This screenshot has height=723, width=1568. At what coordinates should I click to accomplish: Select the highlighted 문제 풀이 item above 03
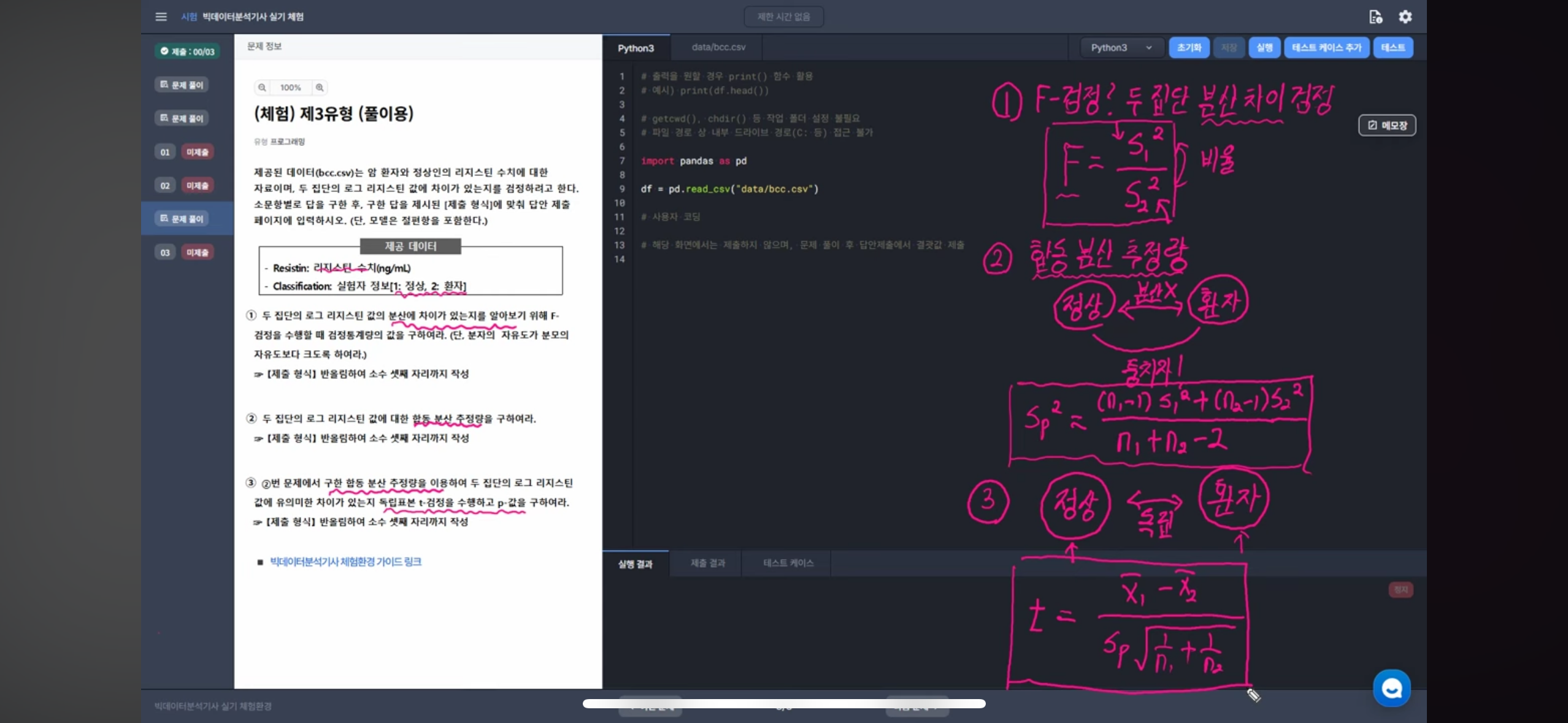click(x=182, y=218)
